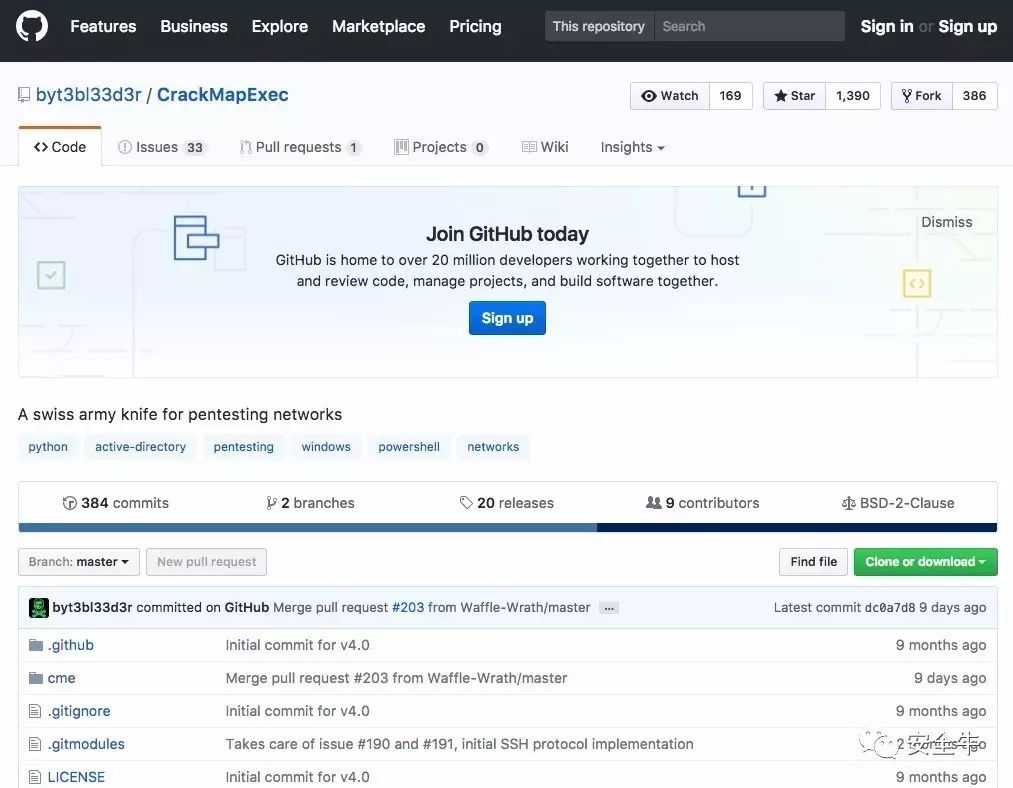
Task: Open the LICENSE file
Action: [x=76, y=777]
